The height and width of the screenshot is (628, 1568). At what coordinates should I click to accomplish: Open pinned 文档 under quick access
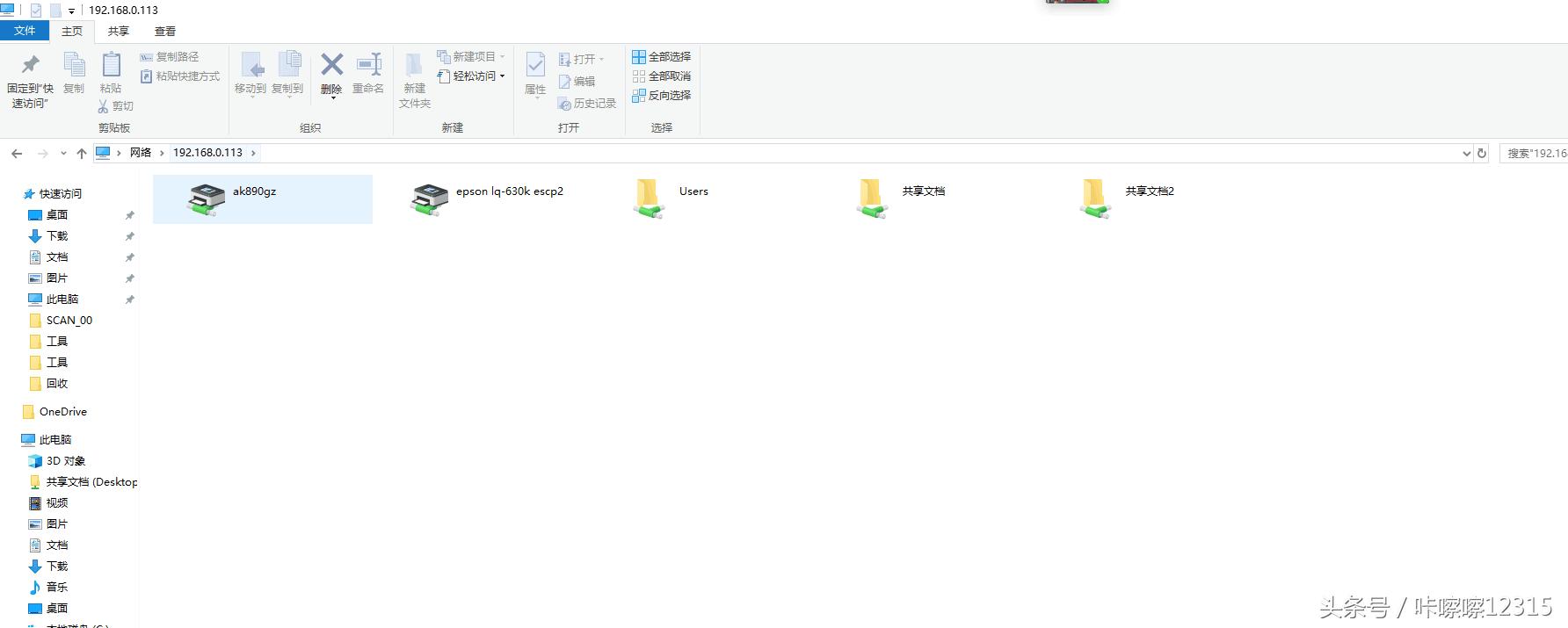(57, 257)
